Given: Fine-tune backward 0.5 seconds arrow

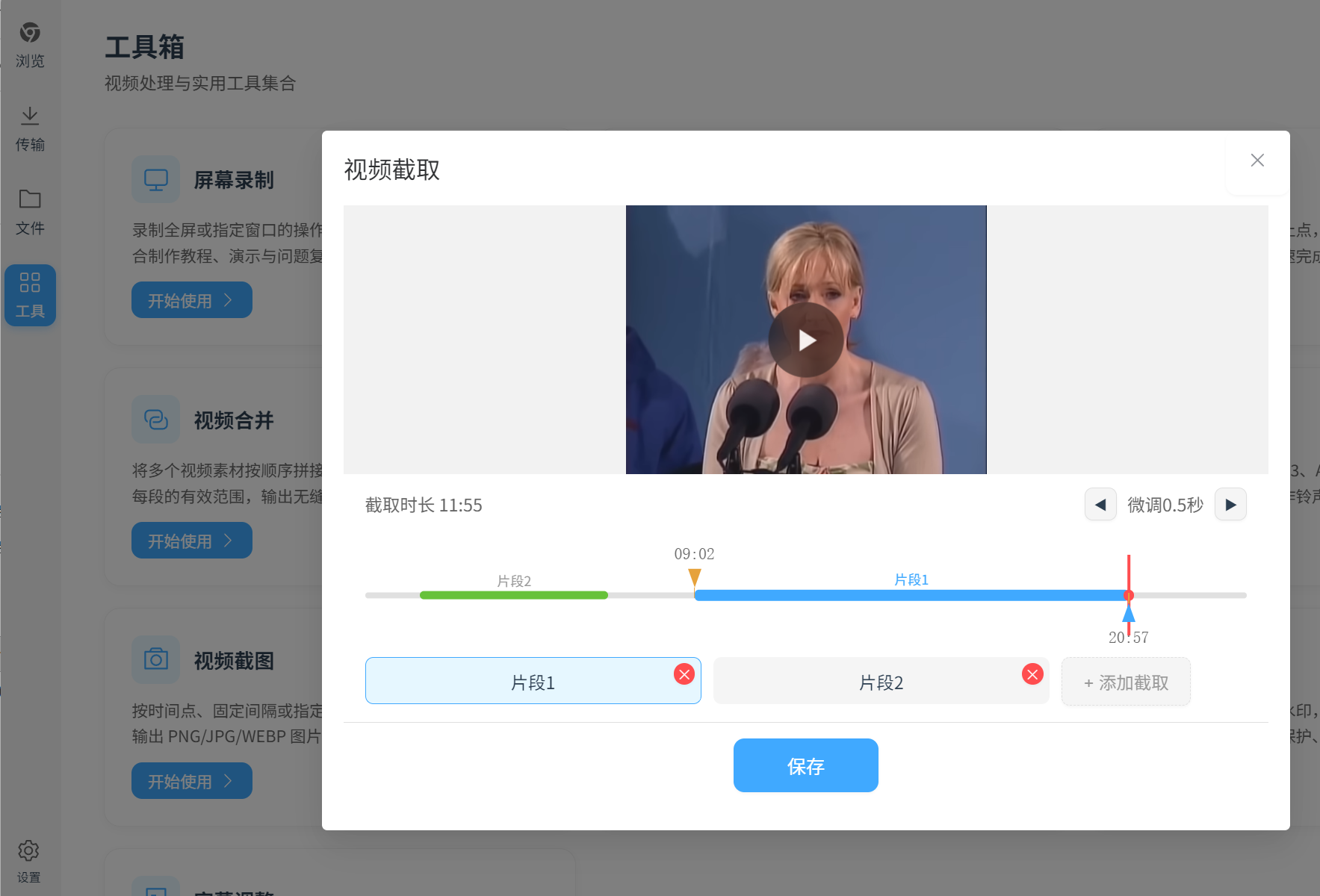Looking at the screenshot, I should 1100,505.
